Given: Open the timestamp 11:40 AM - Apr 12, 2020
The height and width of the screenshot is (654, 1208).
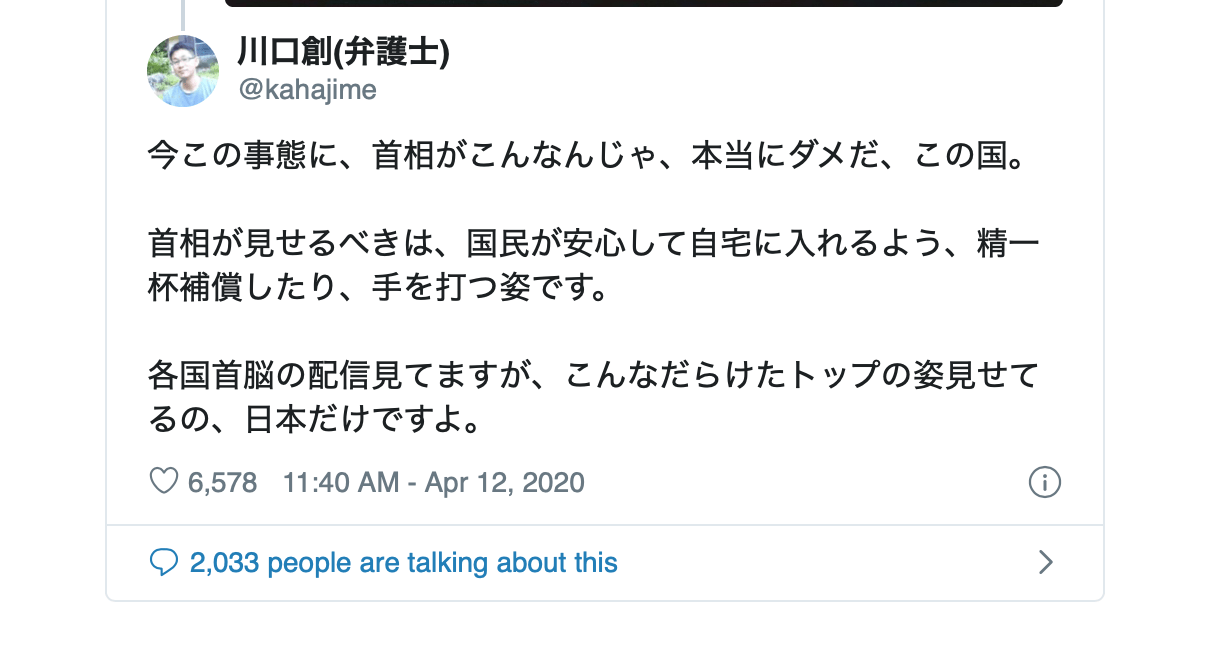Looking at the screenshot, I should click(433, 483).
